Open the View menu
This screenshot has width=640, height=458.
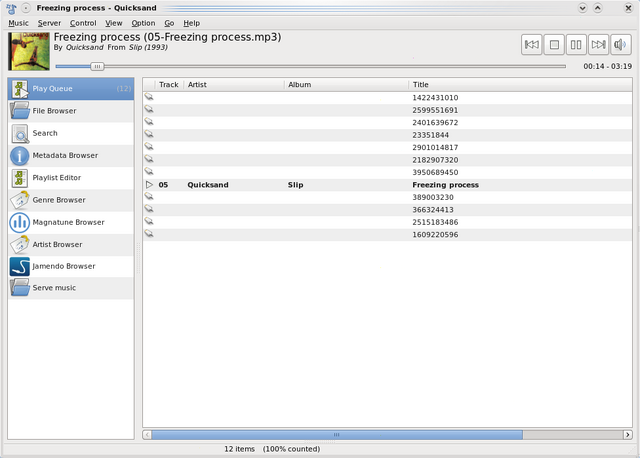(x=113, y=23)
